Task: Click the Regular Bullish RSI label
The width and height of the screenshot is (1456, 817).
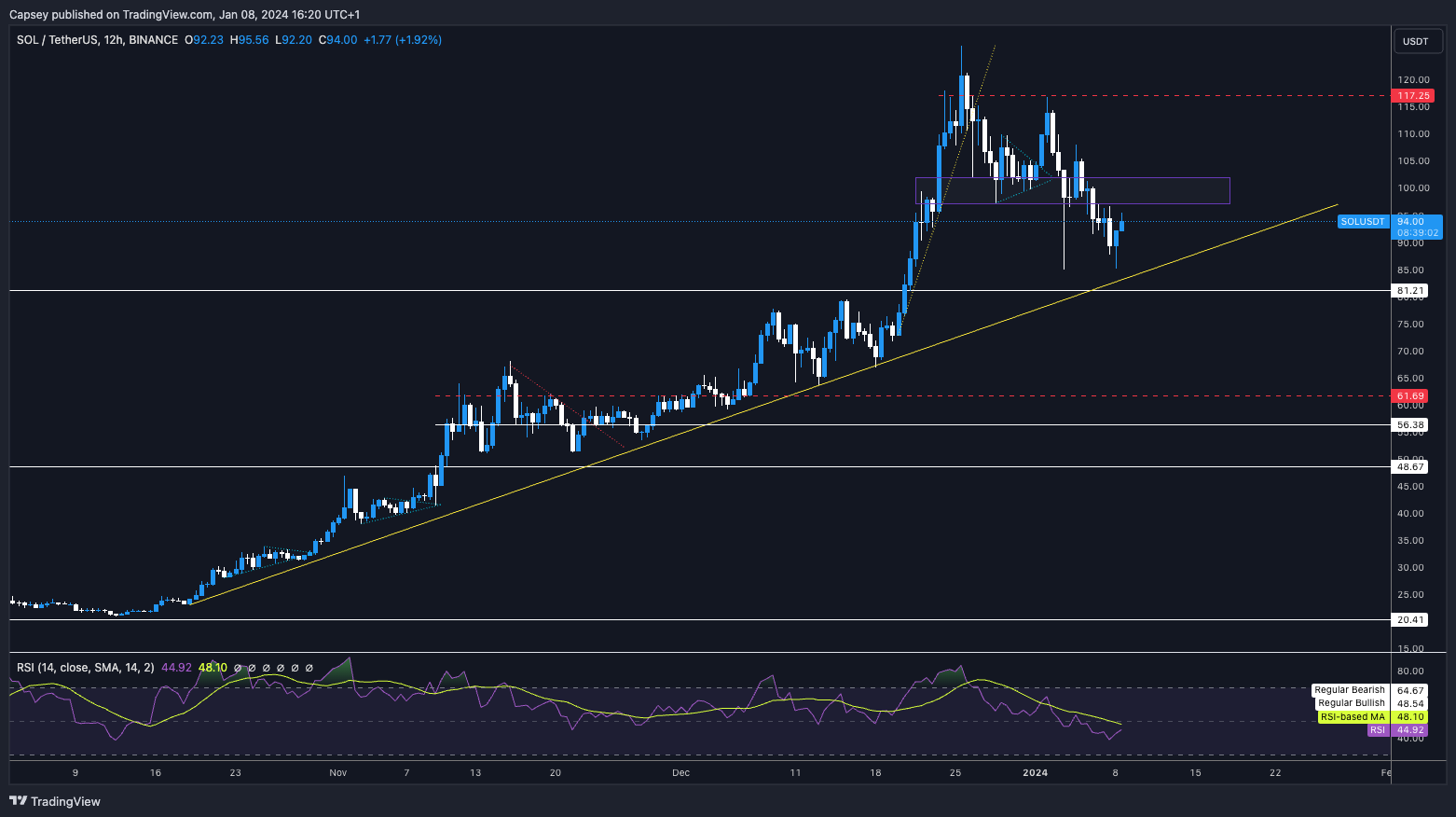Action: click(1352, 703)
